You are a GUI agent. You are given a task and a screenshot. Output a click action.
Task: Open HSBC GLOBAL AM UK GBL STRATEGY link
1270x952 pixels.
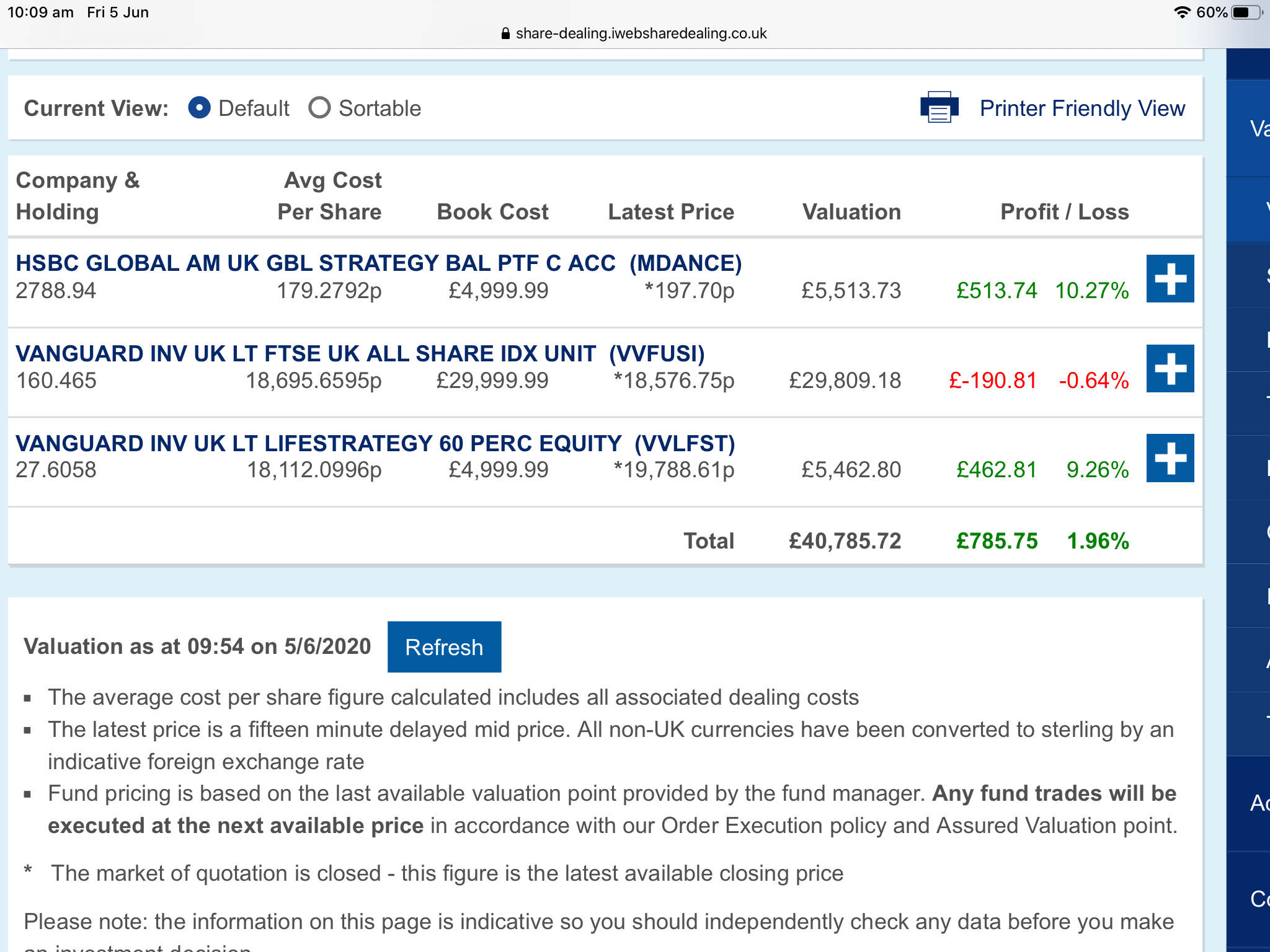coord(379,263)
